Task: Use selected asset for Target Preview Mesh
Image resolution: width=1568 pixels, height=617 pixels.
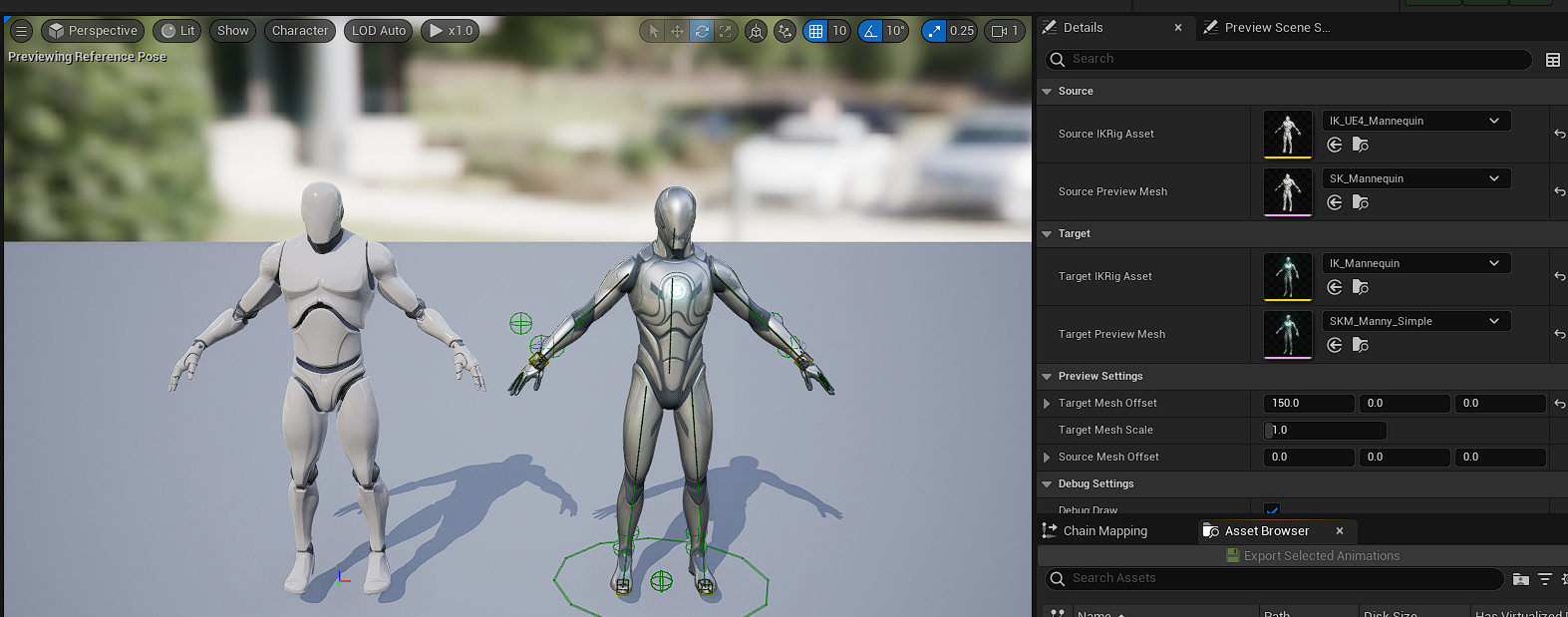Action: click(1335, 346)
